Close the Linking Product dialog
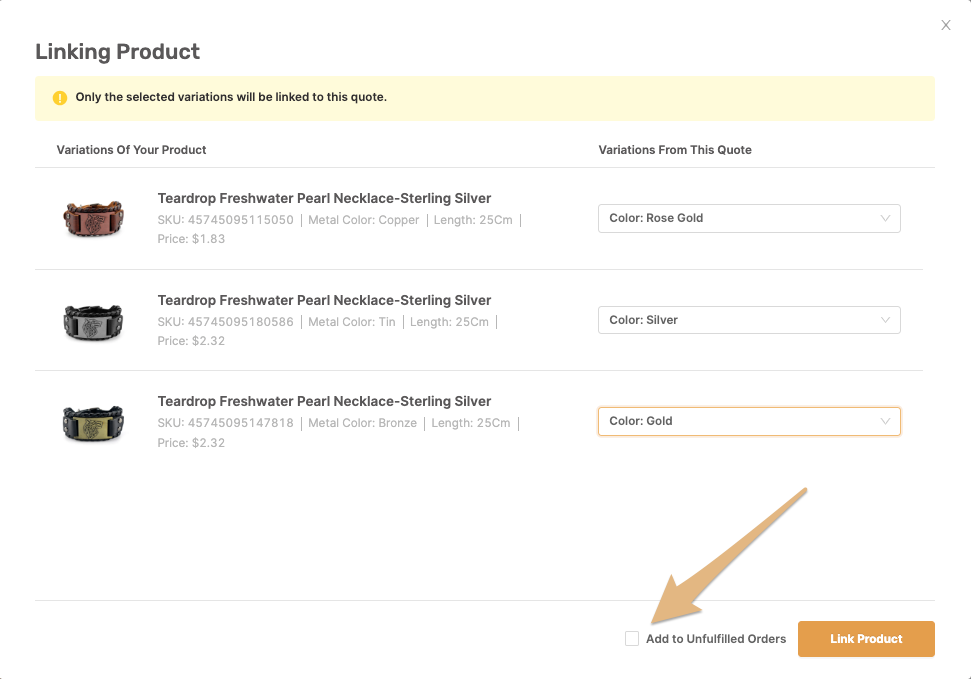The width and height of the screenshot is (971, 679). coord(946,25)
